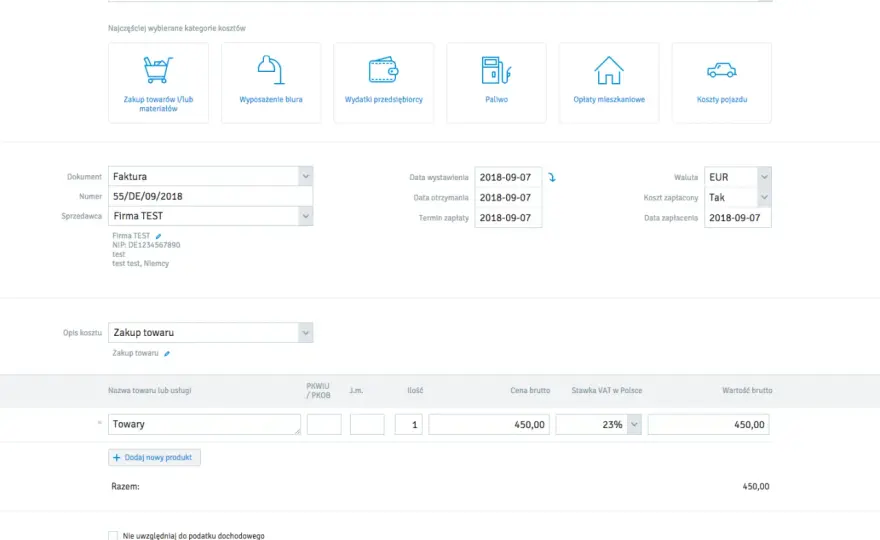The width and height of the screenshot is (880, 540).
Task: Click the Termin zapłaty date field
Action: click(508, 217)
